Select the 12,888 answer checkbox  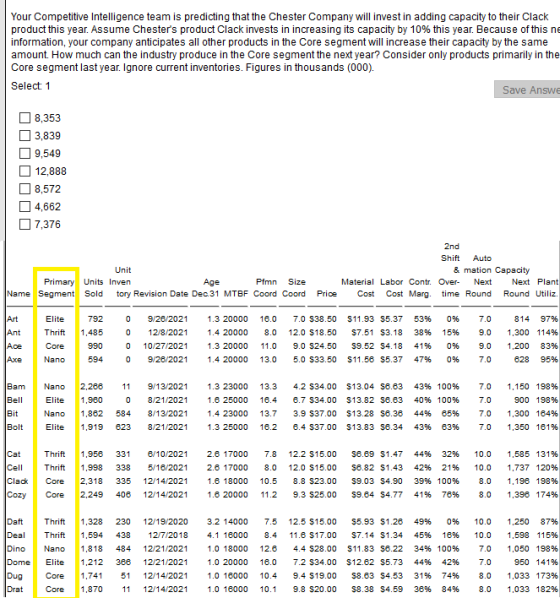(x=25, y=171)
